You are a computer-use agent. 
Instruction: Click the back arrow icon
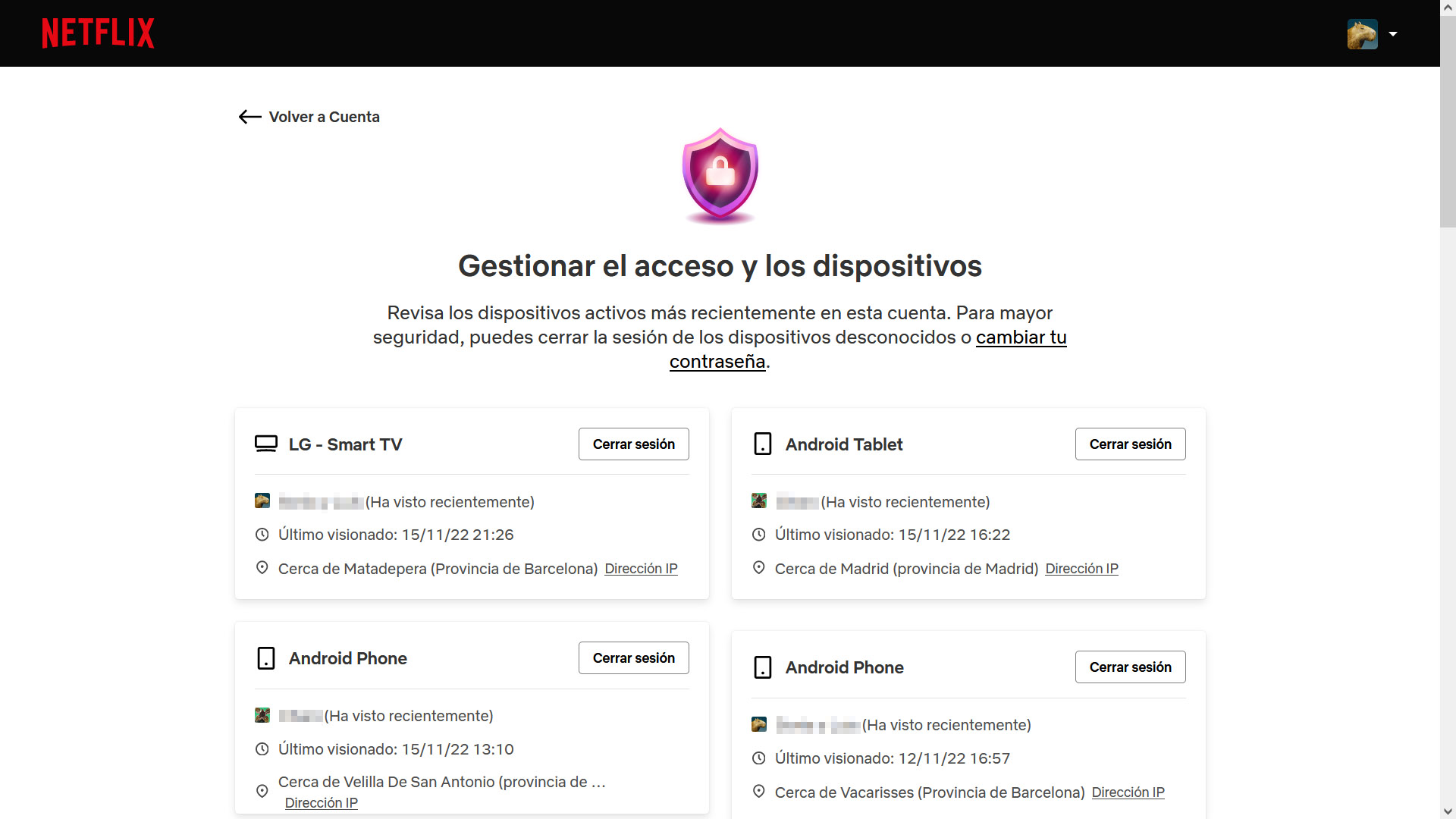pos(249,117)
